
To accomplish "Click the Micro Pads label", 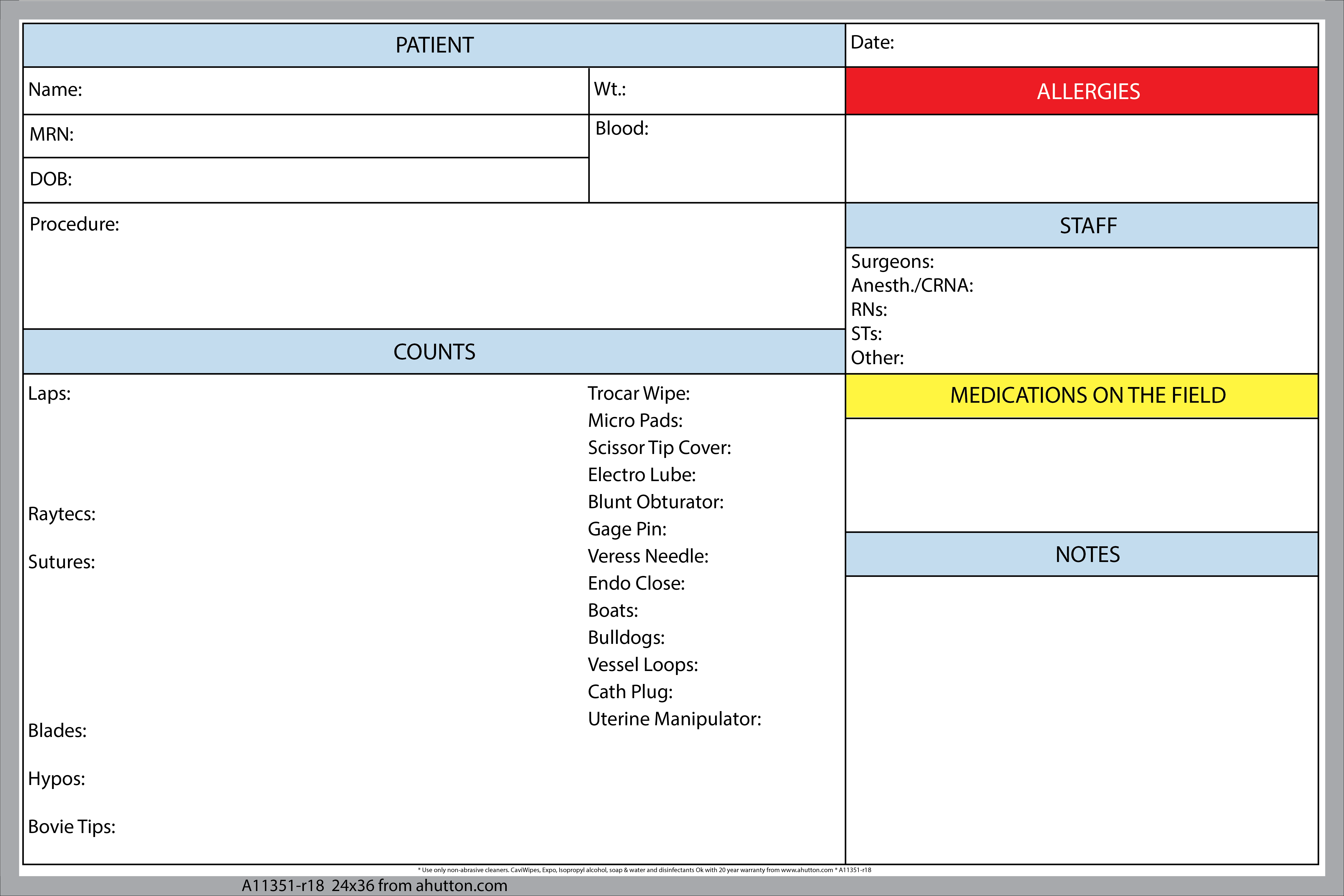I will (635, 421).
